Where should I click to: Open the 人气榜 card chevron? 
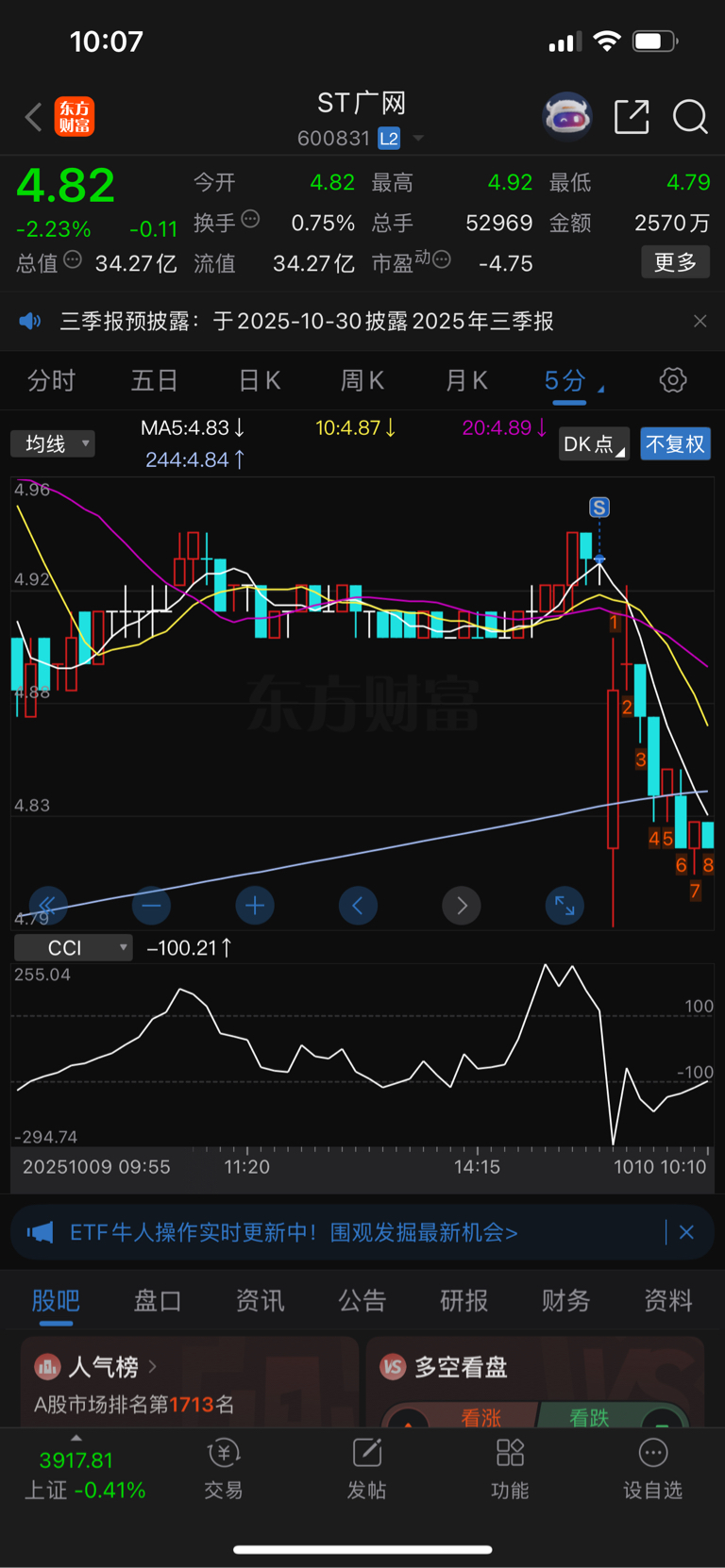(153, 1366)
